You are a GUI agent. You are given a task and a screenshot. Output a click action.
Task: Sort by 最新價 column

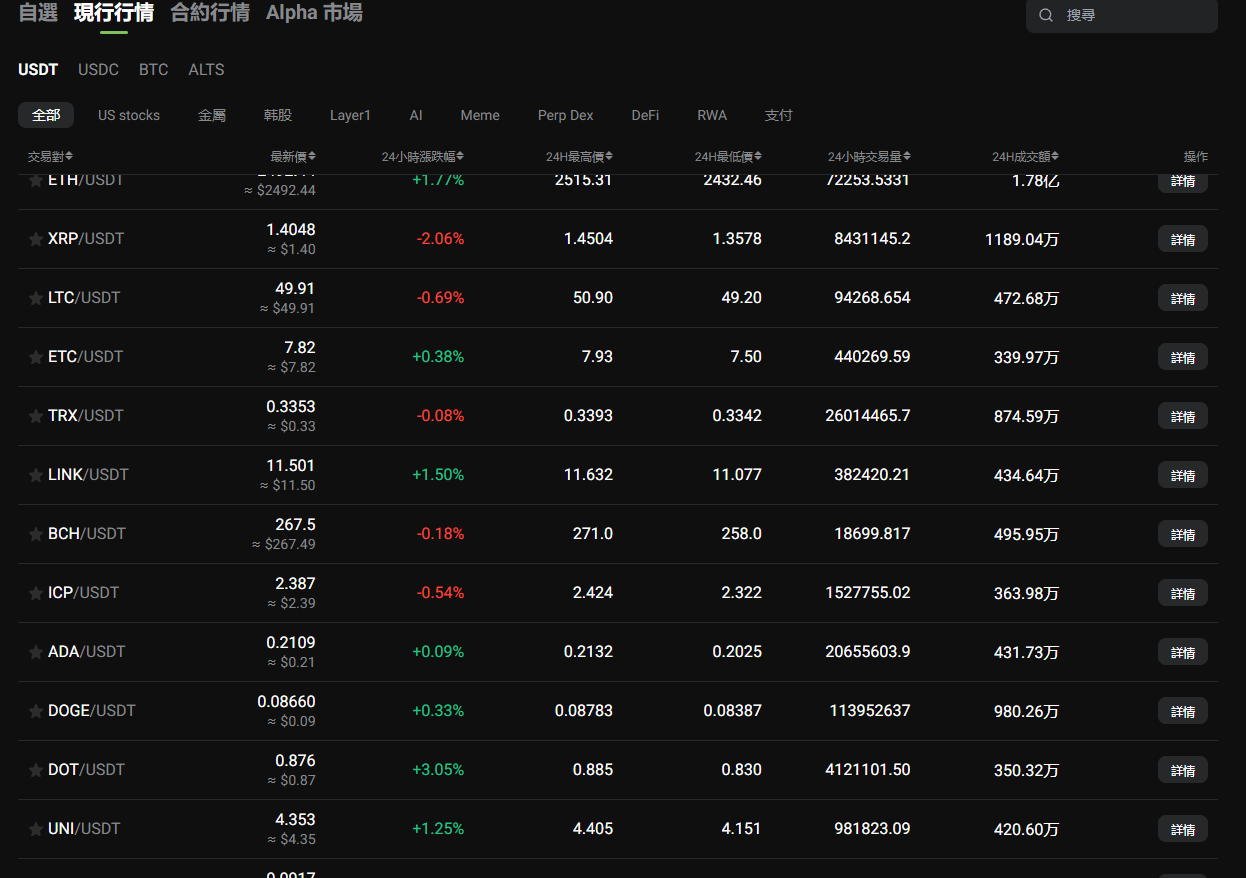(293, 156)
